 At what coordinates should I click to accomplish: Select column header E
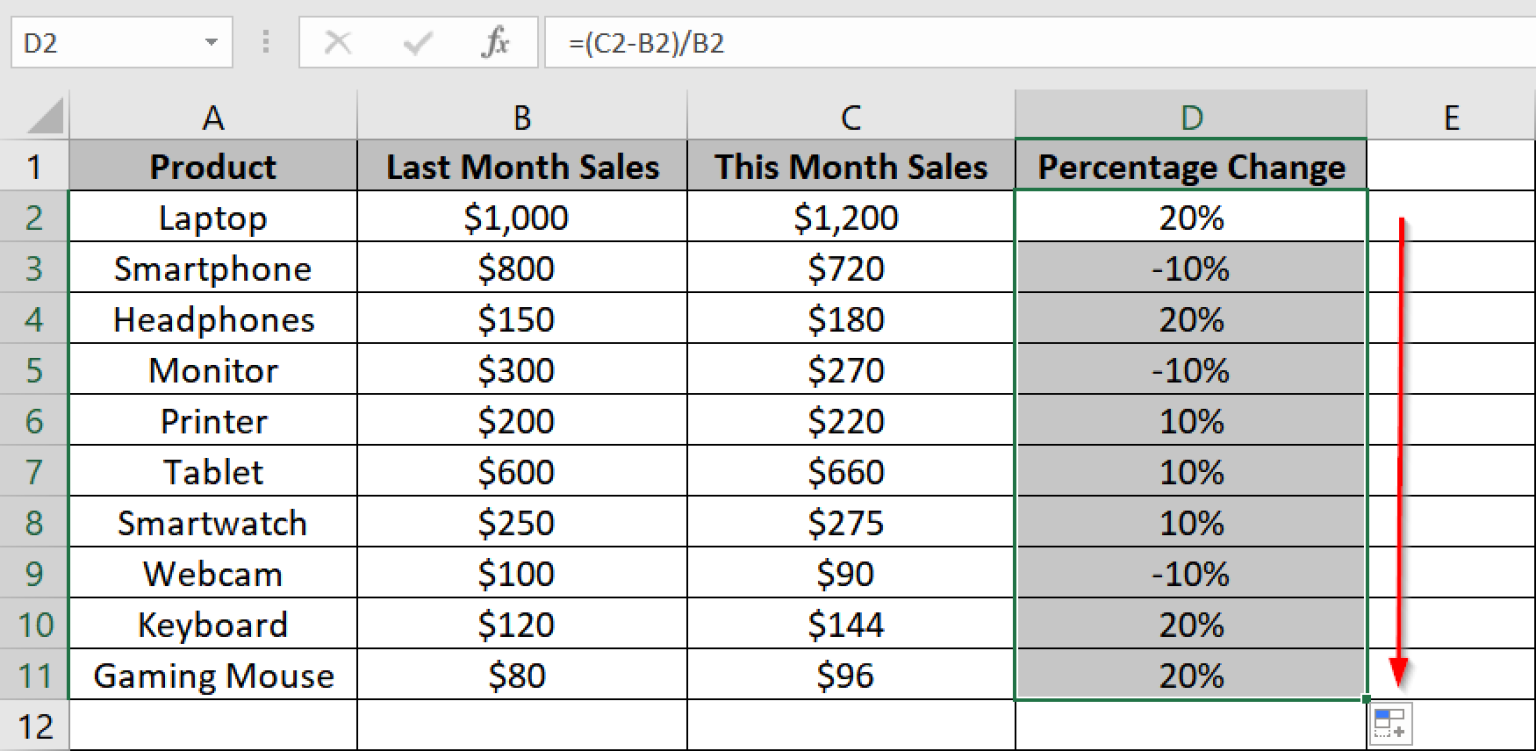pos(1451,116)
